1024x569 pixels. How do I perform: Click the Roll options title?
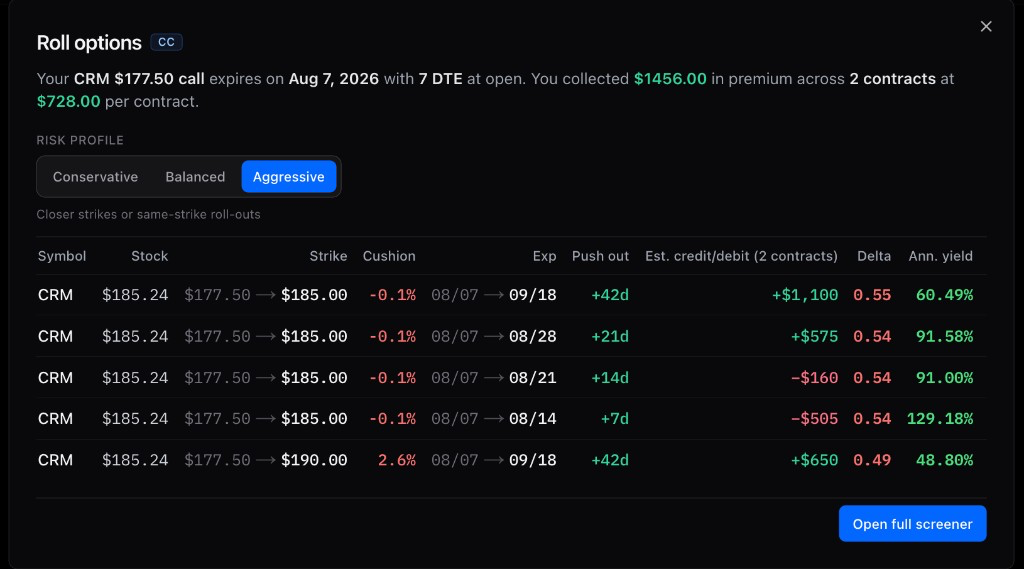coord(89,42)
